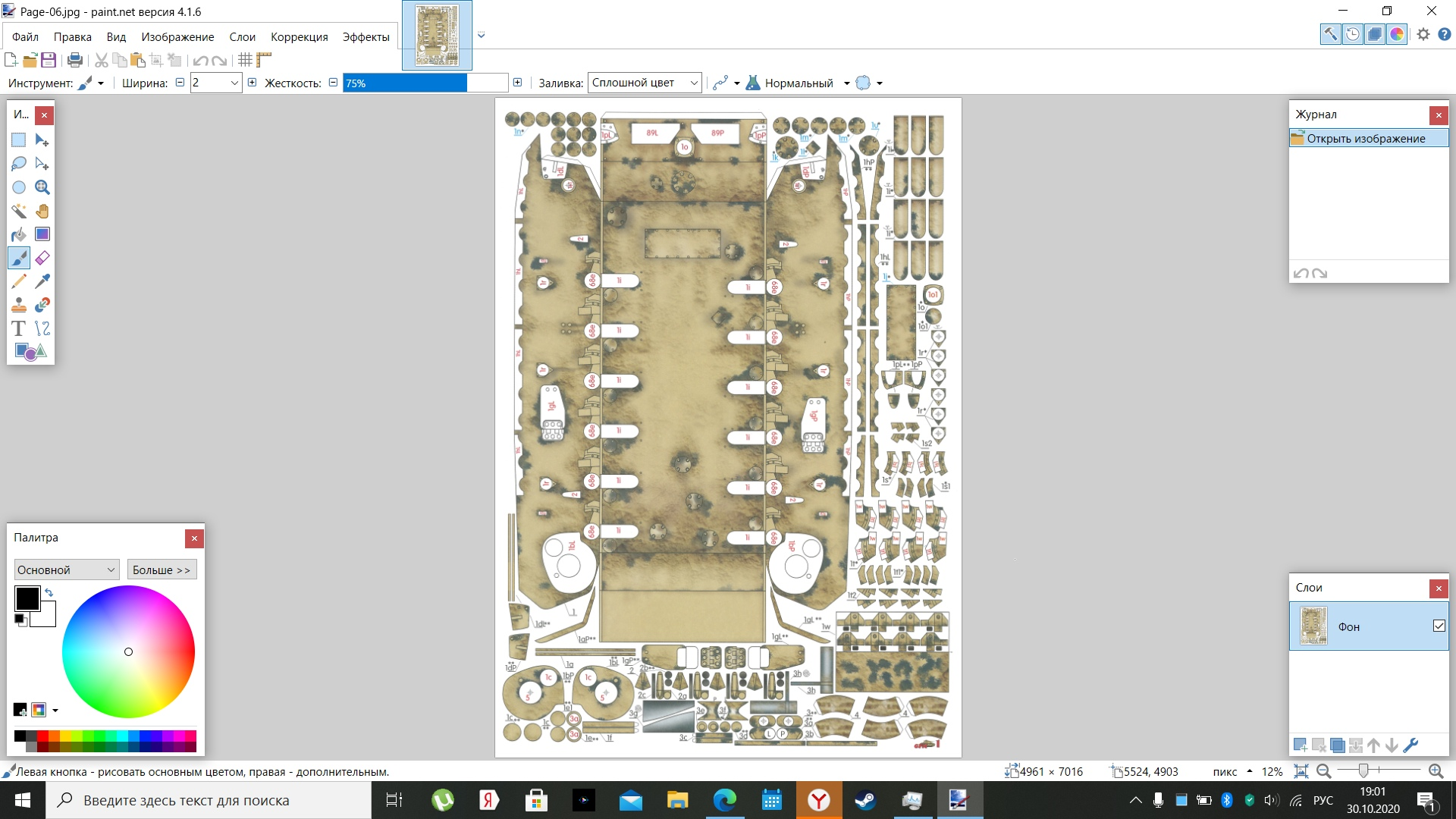Image resolution: width=1456 pixels, height=819 pixels.
Task: Select the Text tool
Action: tap(18, 328)
